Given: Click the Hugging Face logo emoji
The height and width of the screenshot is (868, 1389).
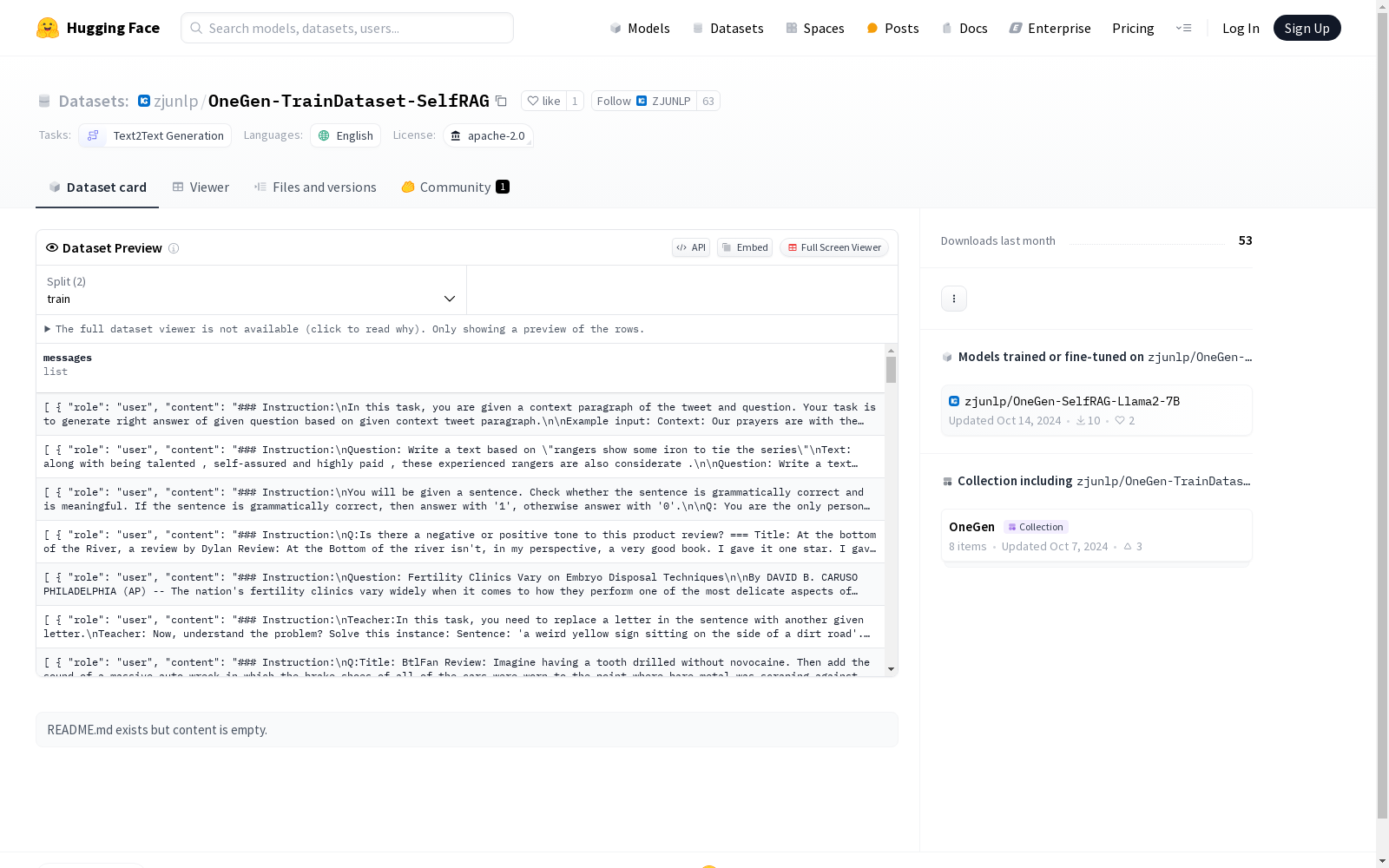Looking at the screenshot, I should tap(48, 28).
